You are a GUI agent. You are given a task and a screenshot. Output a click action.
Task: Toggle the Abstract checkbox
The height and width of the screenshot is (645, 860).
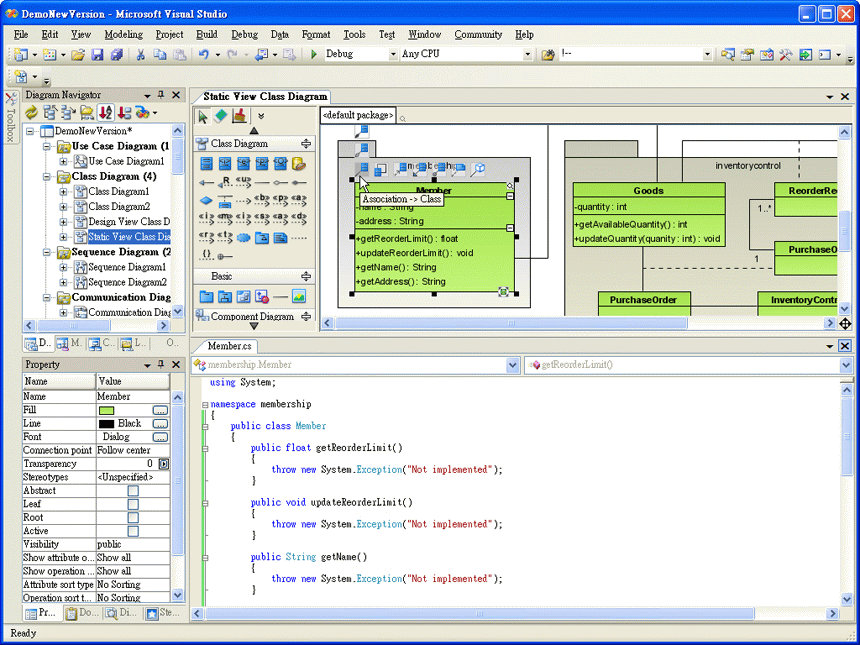click(133, 491)
